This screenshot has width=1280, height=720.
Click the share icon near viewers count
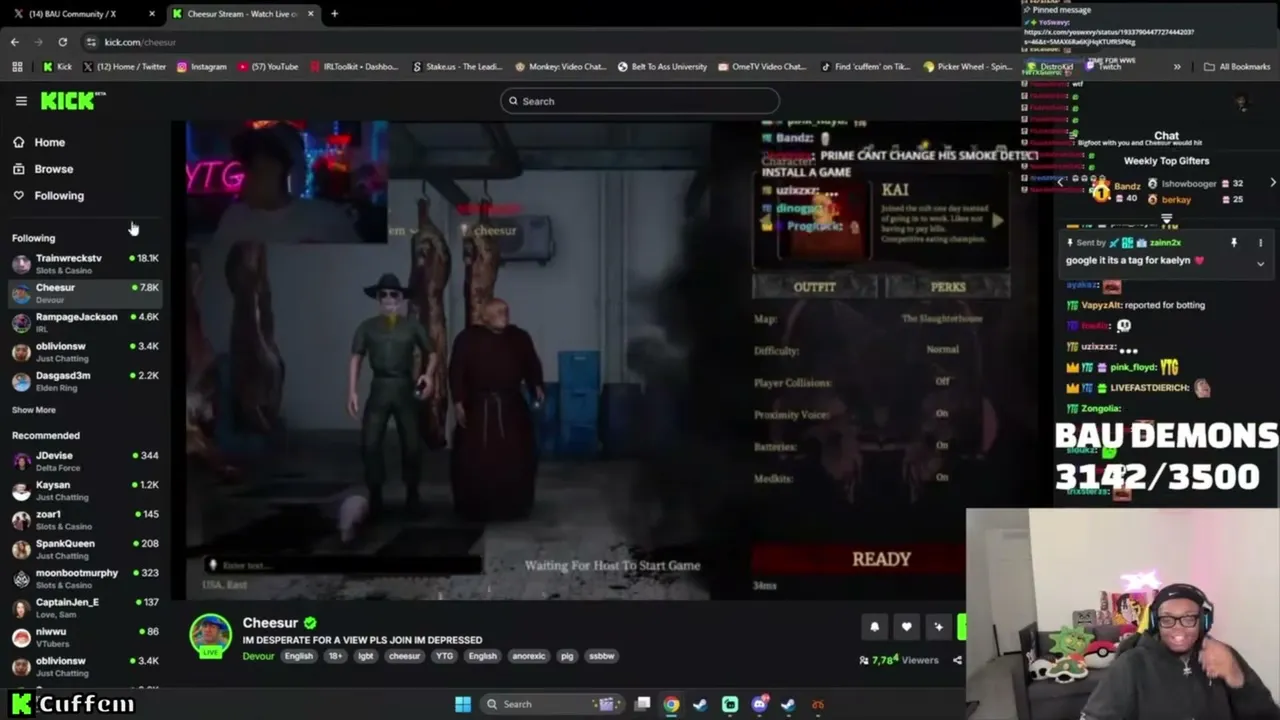tap(957, 660)
